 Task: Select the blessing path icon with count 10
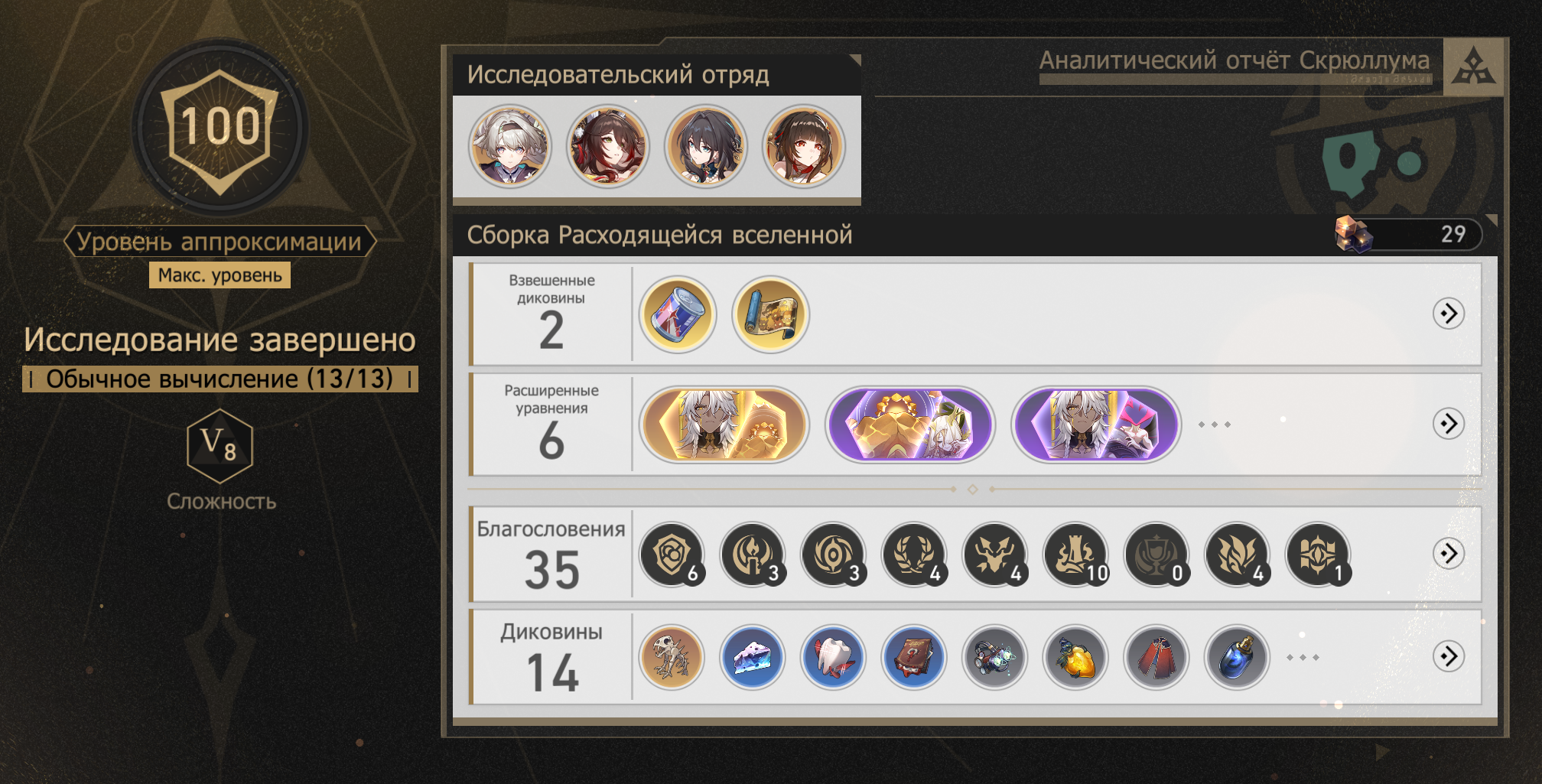pos(1076,555)
